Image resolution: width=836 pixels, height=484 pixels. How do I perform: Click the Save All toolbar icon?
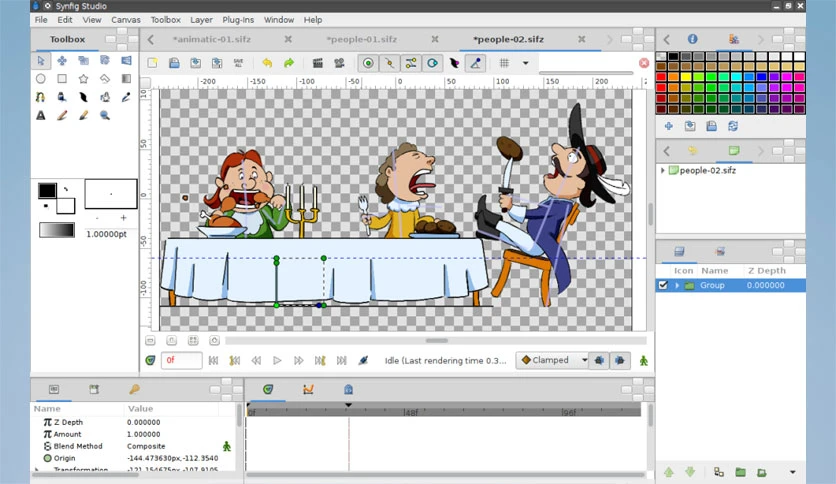click(238, 63)
